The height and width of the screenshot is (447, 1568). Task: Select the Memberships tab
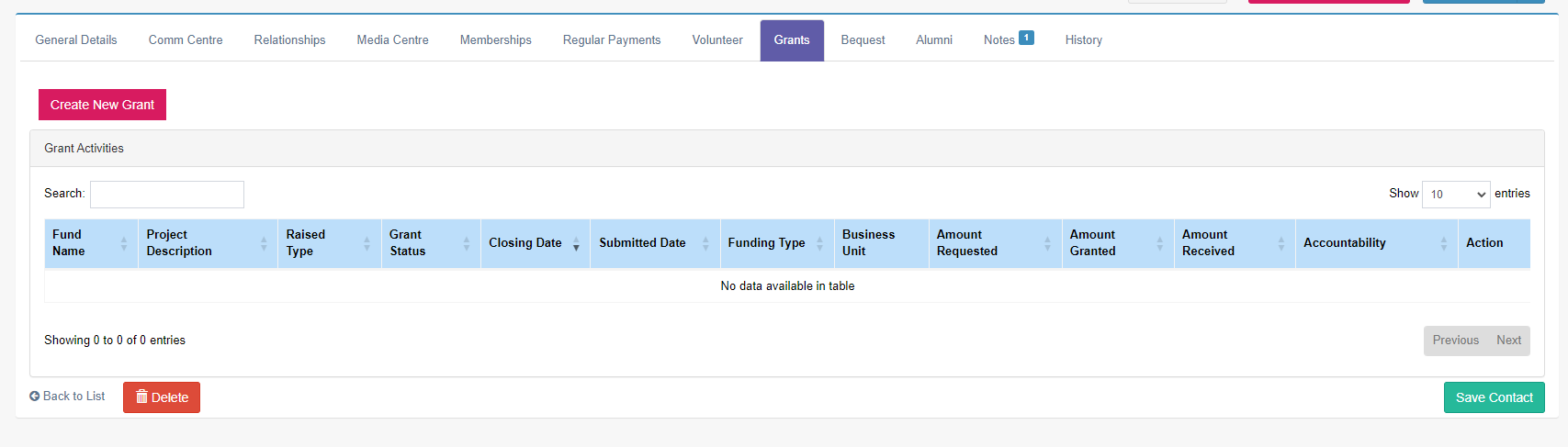point(495,40)
